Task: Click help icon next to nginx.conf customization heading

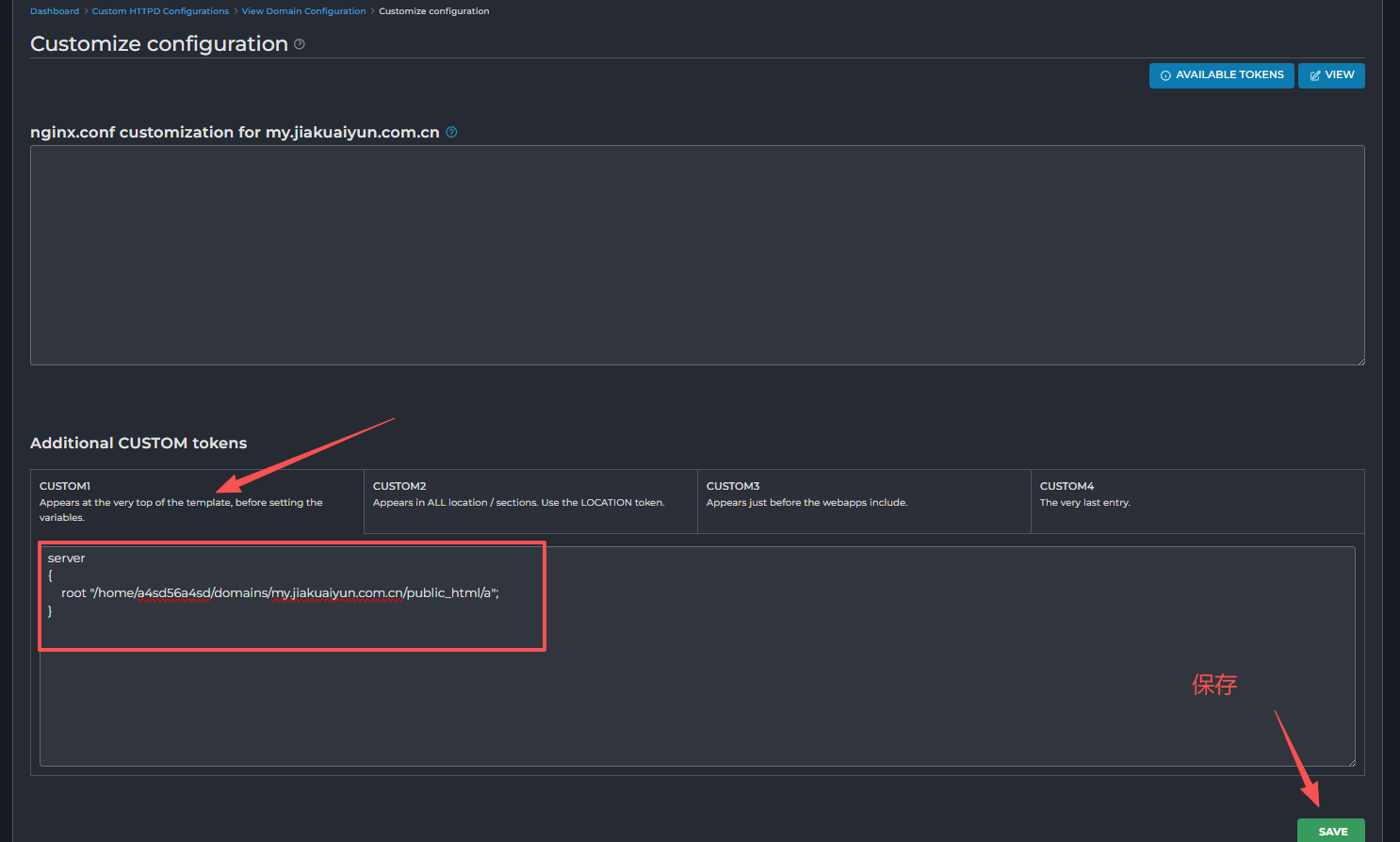Action: point(451,132)
